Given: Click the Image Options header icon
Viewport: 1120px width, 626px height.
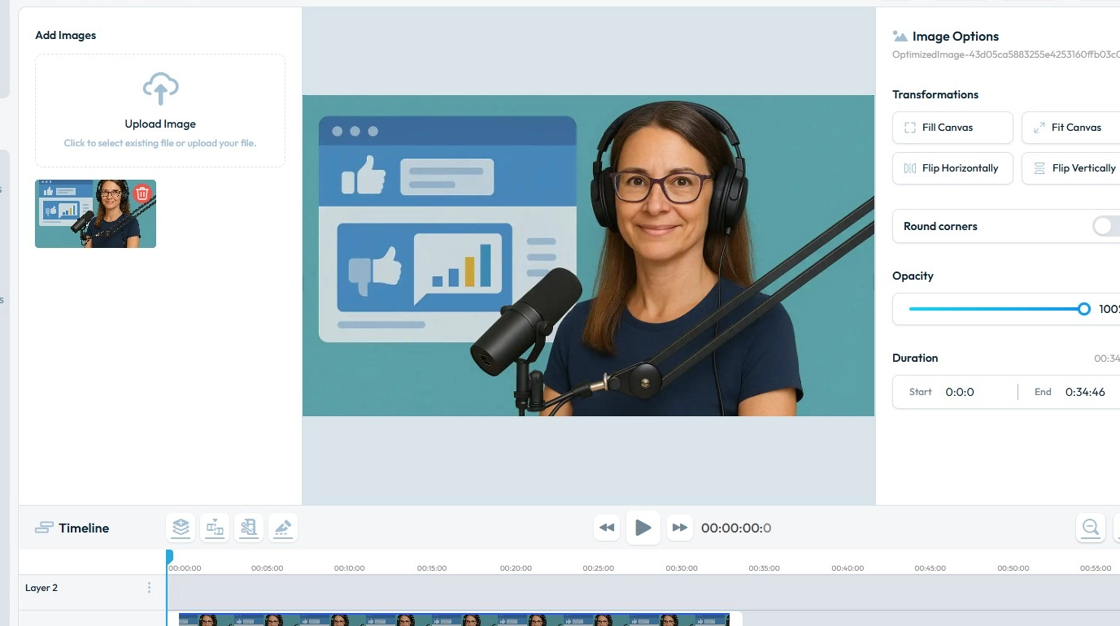Looking at the screenshot, I should coord(900,36).
